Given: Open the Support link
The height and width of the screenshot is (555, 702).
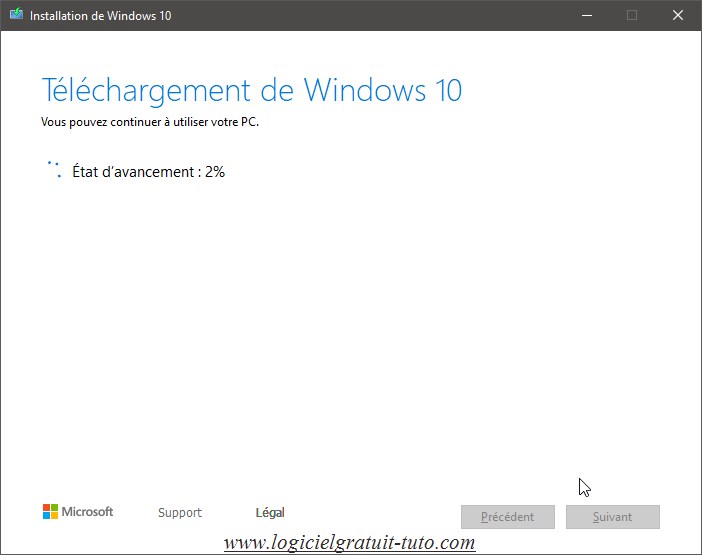Looking at the screenshot, I should 180,512.
